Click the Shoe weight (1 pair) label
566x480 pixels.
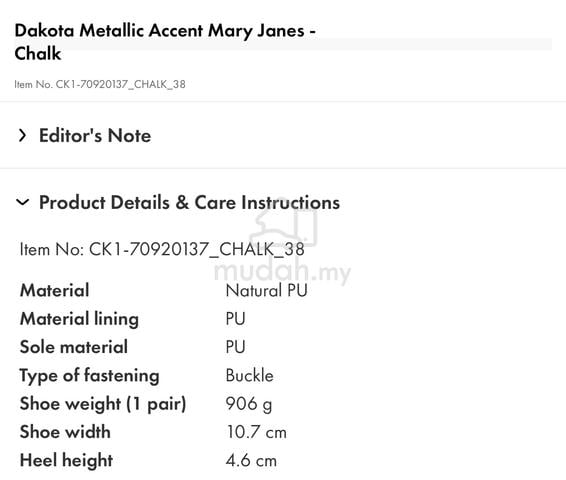103,404
